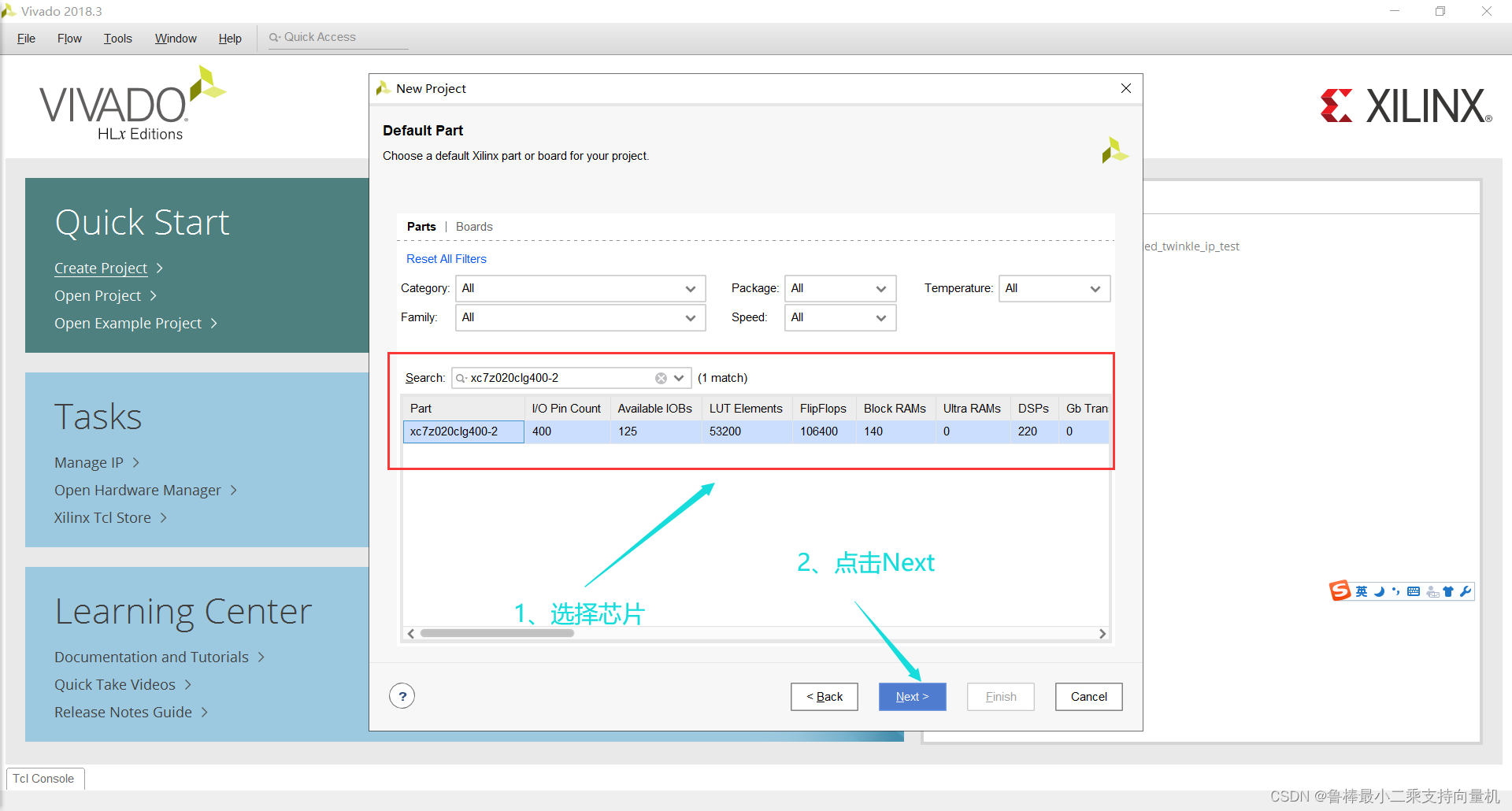Open the Tcl Console tab

[x=44, y=779]
